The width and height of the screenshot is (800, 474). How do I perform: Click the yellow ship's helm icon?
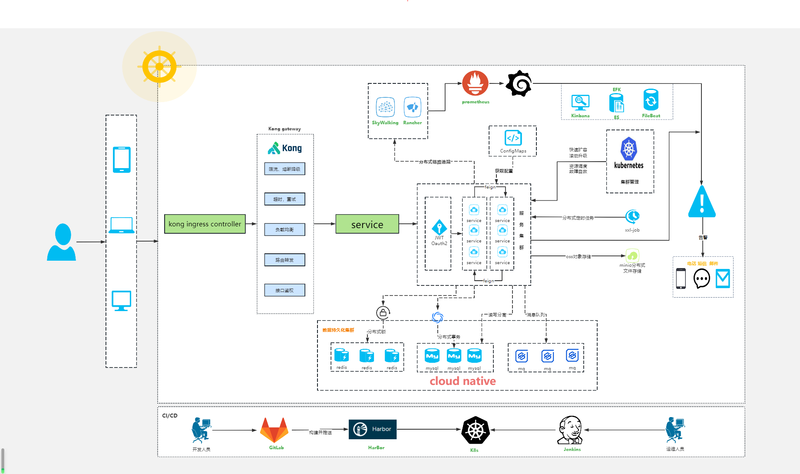tap(160, 67)
